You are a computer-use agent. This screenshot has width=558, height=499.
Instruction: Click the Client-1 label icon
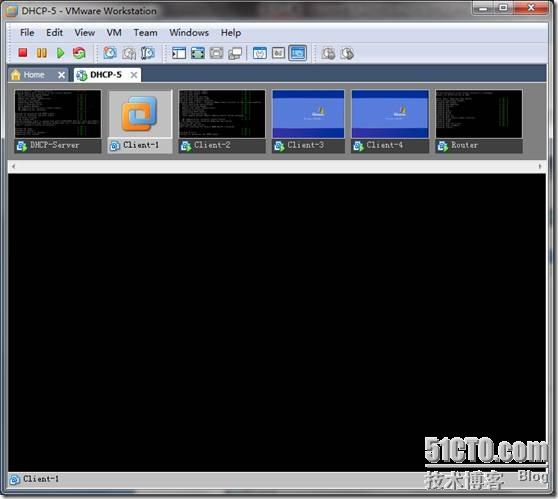tap(115, 146)
